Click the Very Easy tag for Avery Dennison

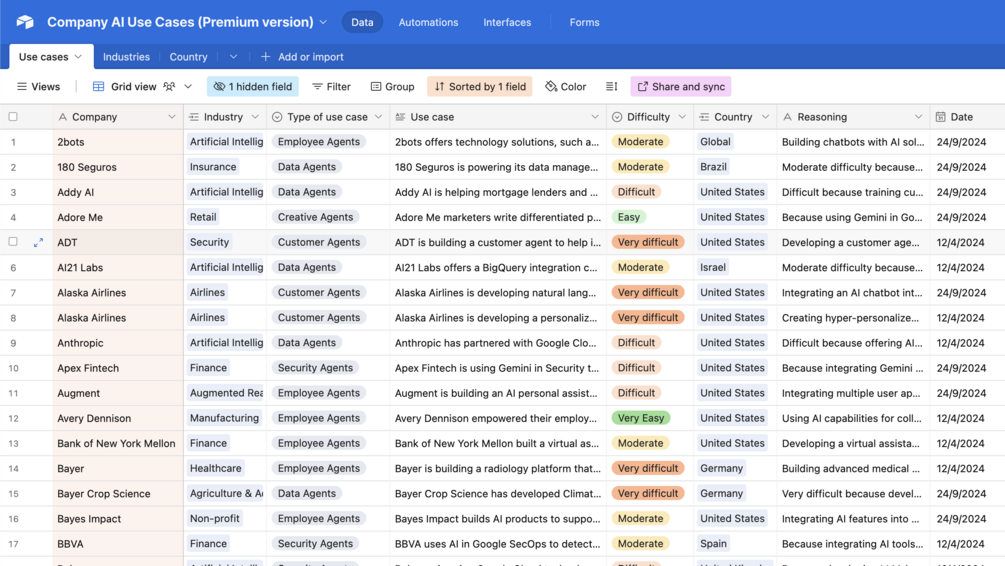[641, 418]
